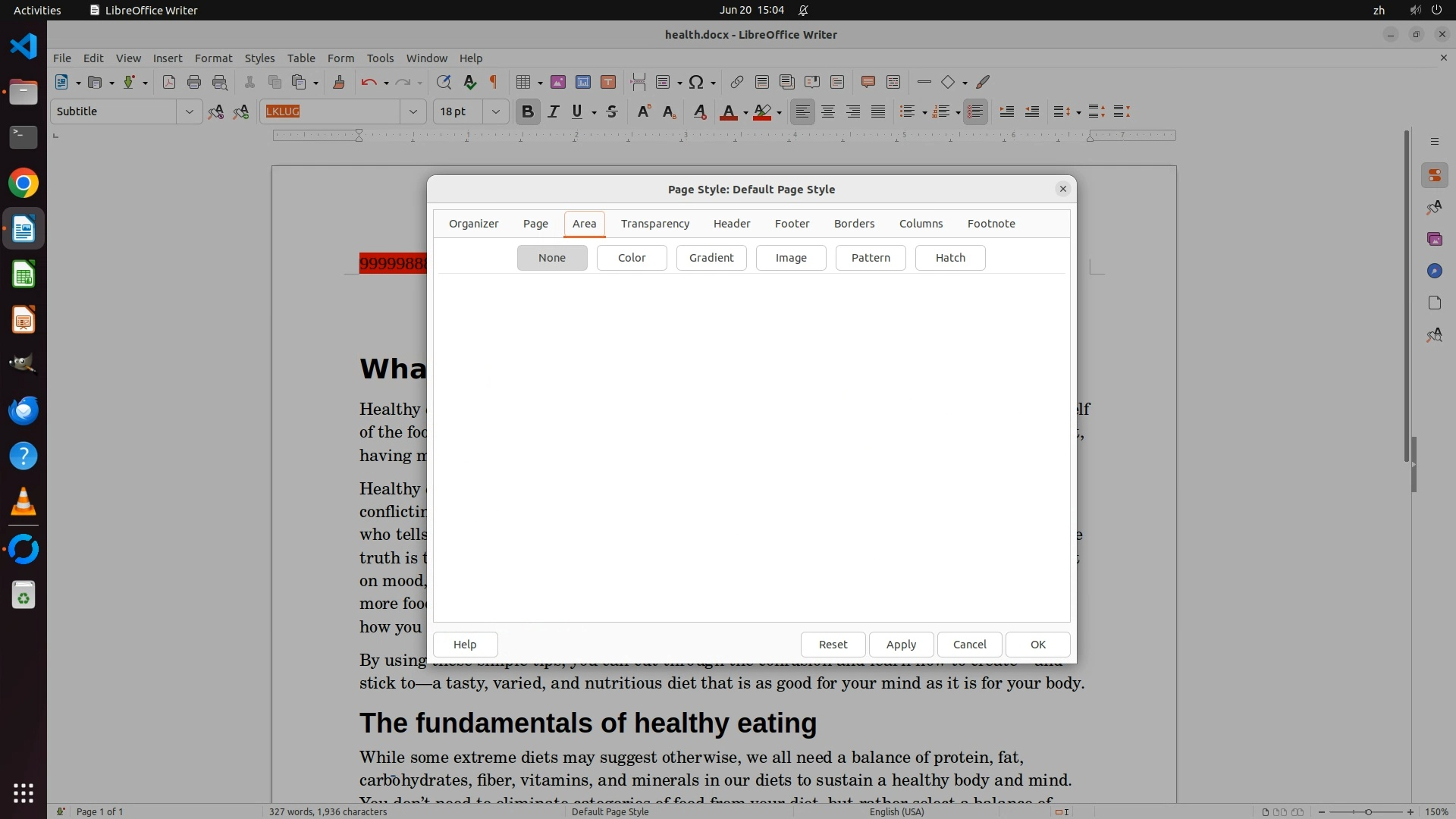Image resolution: width=1456 pixels, height=819 pixels.
Task: Click the Clone Formatting paintbrush icon
Action: coord(339,82)
